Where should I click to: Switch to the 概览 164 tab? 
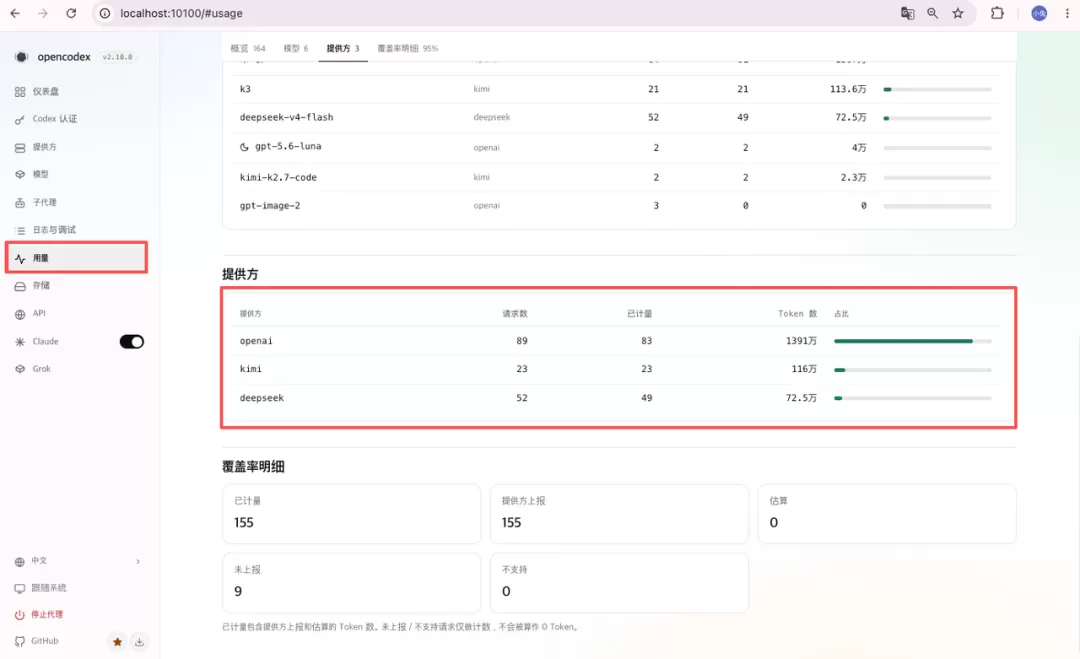[248, 48]
